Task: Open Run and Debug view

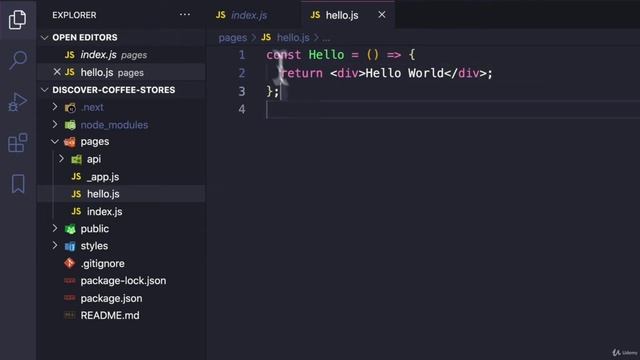Action: pyautogui.click(x=18, y=101)
